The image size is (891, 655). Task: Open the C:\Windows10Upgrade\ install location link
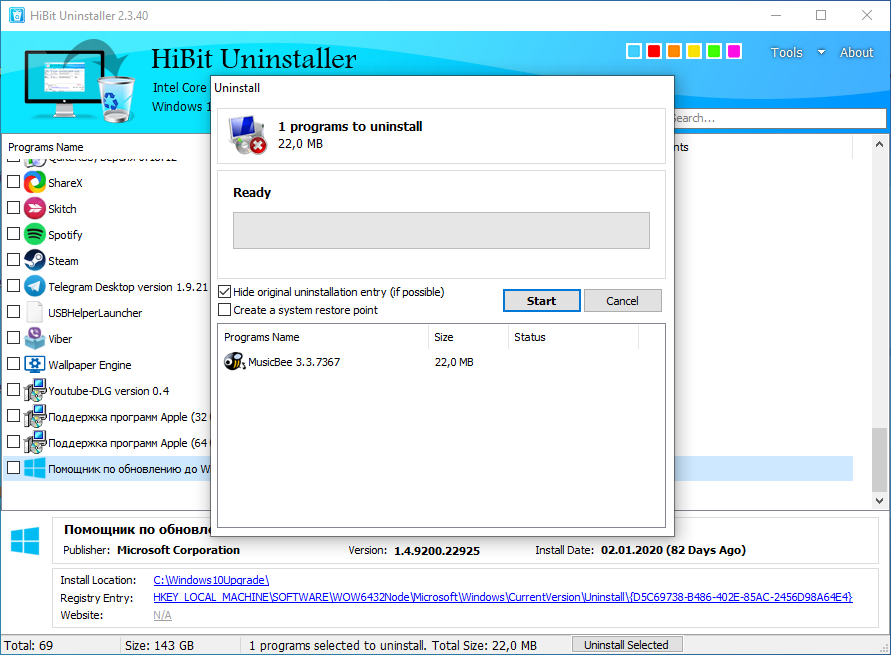211,580
